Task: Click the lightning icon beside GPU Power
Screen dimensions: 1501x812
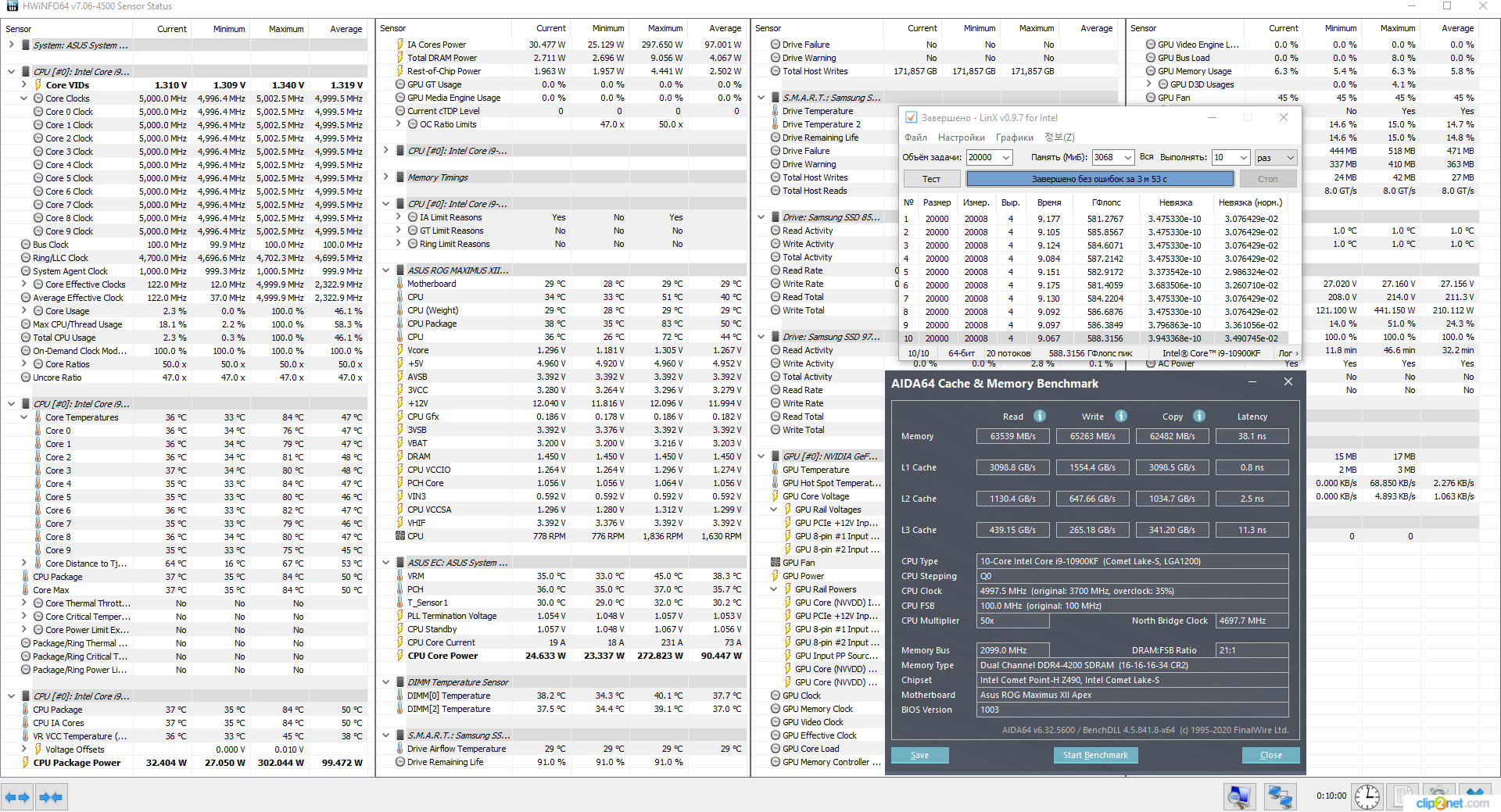Action: point(776,576)
